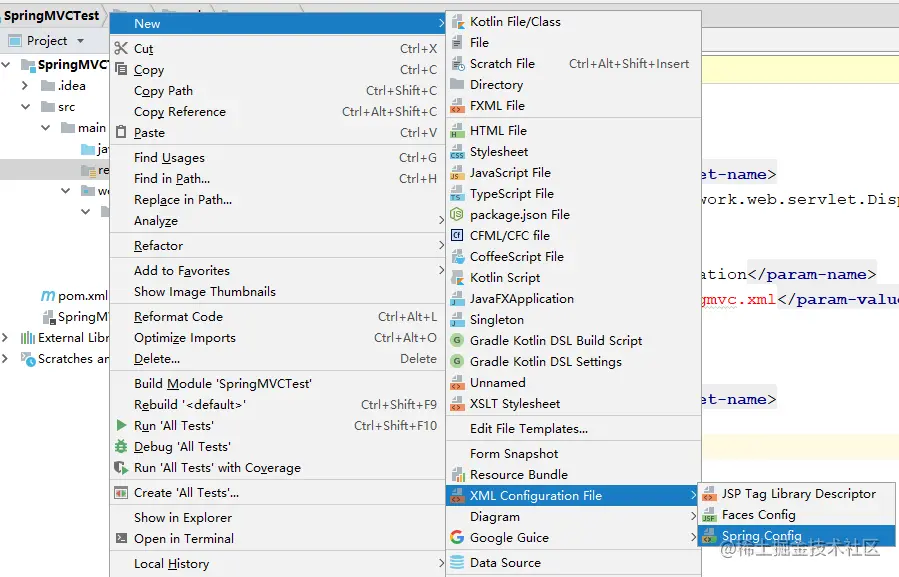Open the Refactor submenu
Screen dimensions: 899x577
click(x=277, y=245)
